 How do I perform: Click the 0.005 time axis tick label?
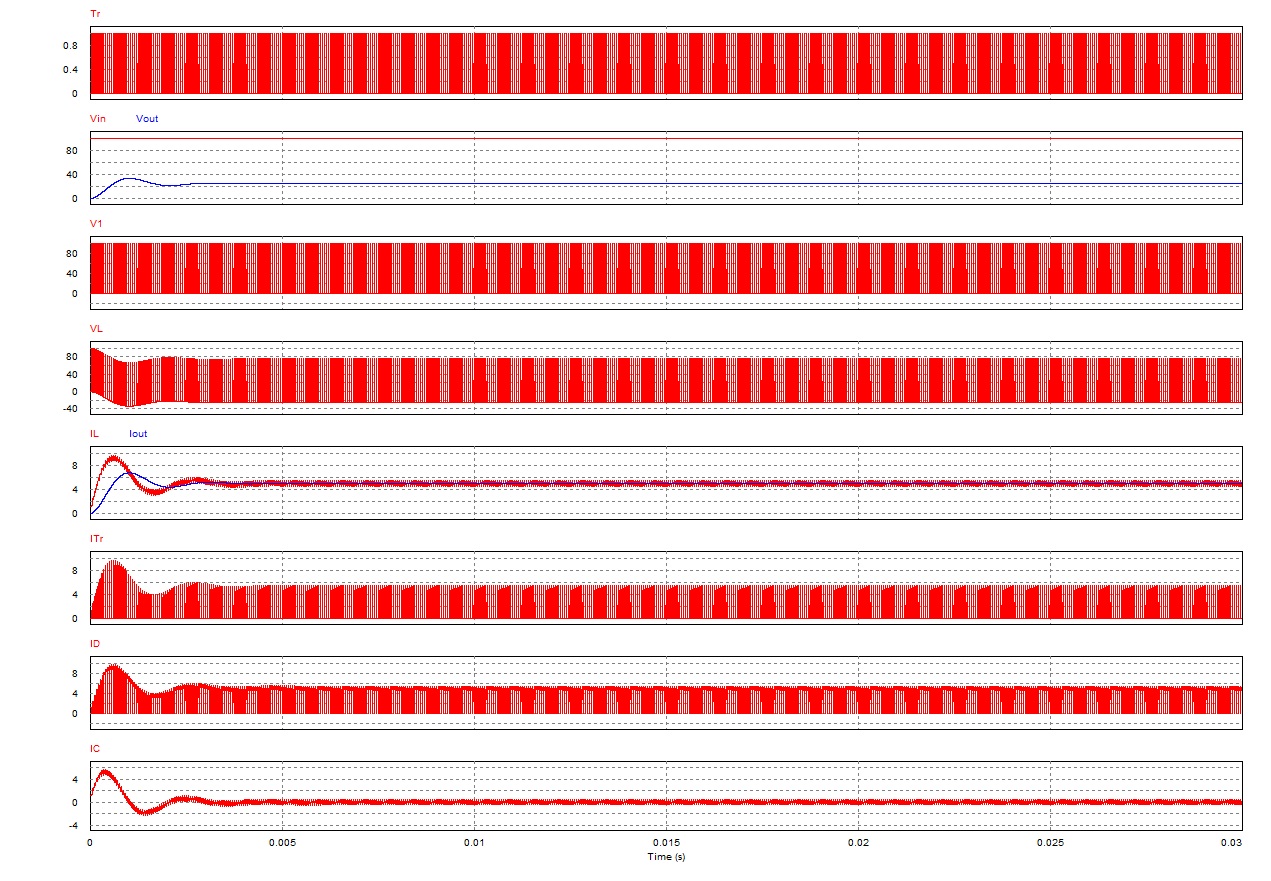pos(283,844)
